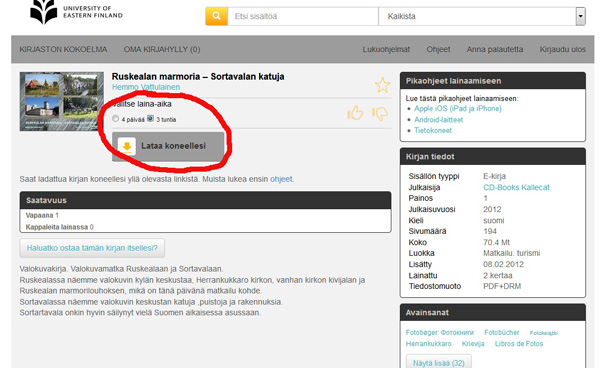Click Haluatko ostaa tämän kirjan itsellesi button
Viewport: 600px width, 368px height.
click(x=92, y=248)
